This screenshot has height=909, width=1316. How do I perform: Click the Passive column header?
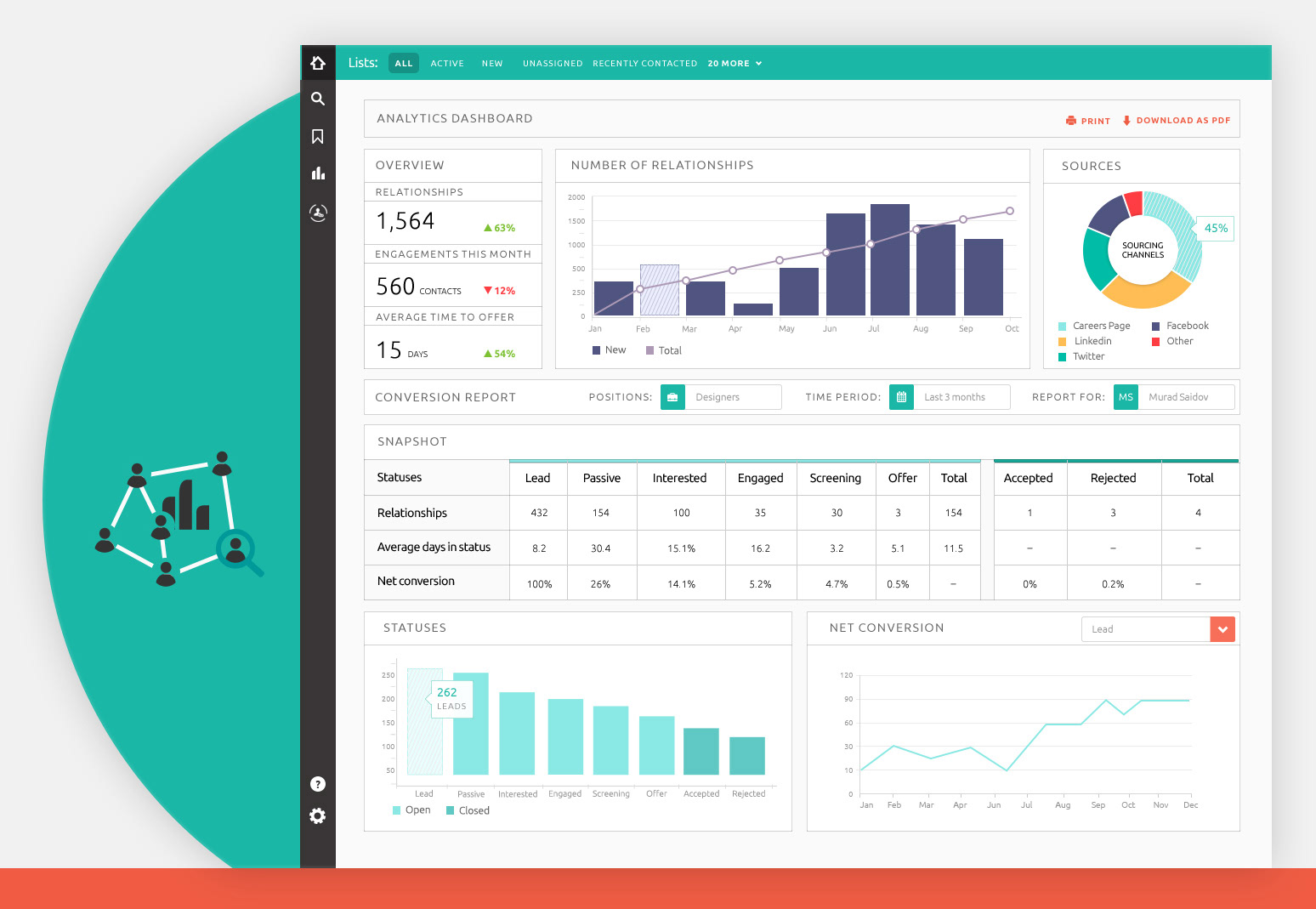coord(602,478)
